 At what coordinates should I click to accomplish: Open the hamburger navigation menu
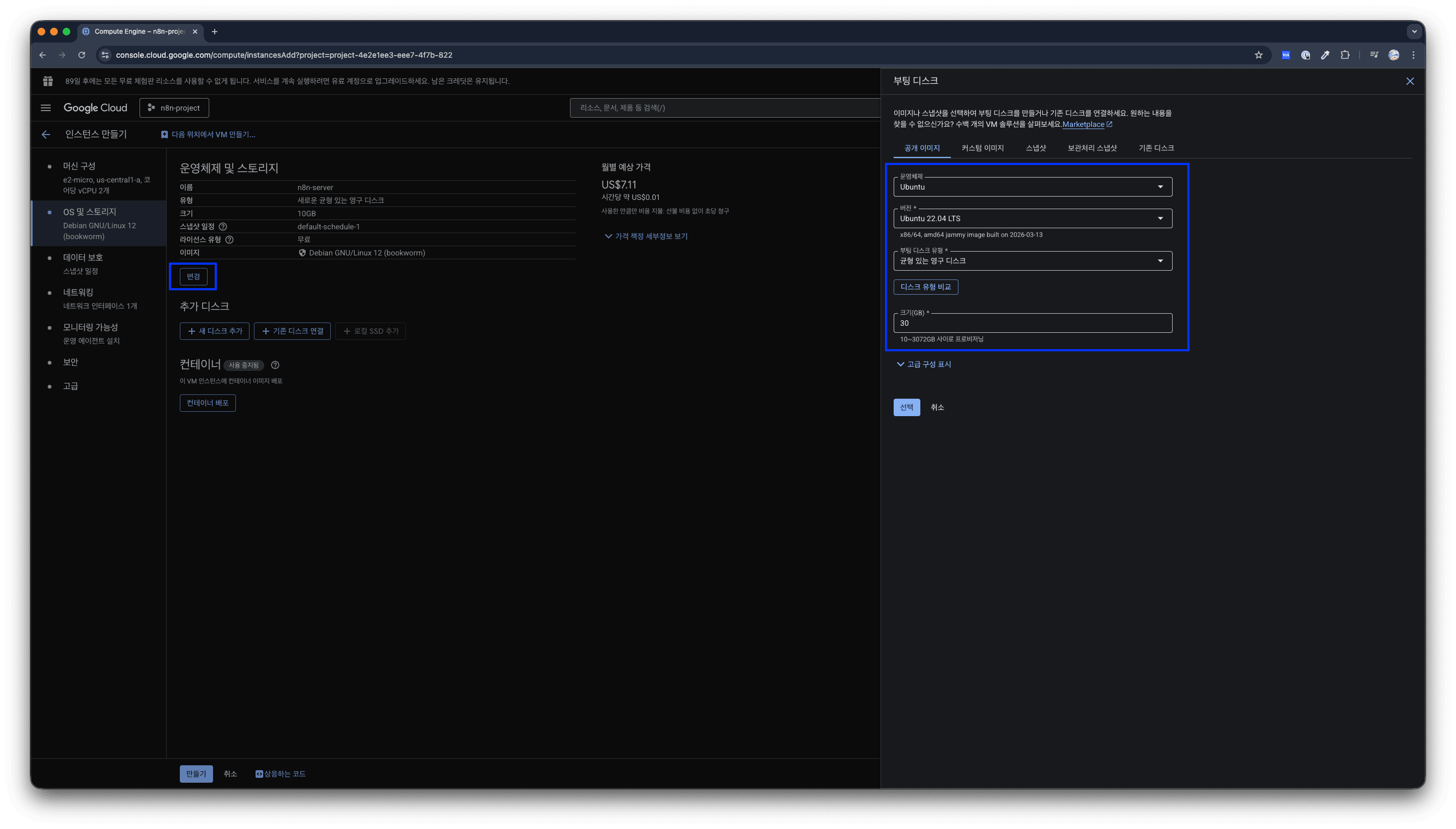coord(46,108)
